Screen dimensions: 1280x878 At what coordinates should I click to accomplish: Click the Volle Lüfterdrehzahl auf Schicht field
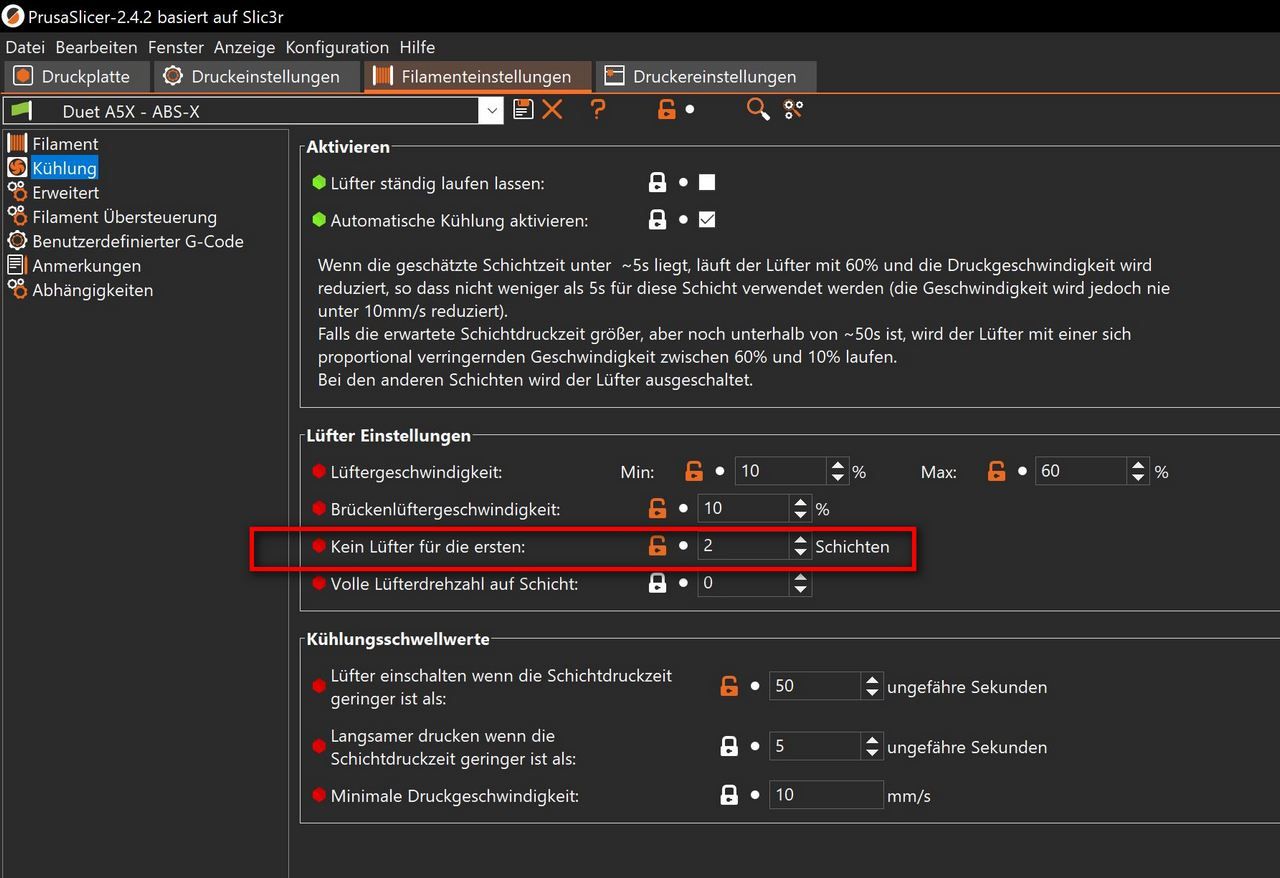pyautogui.click(x=744, y=583)
